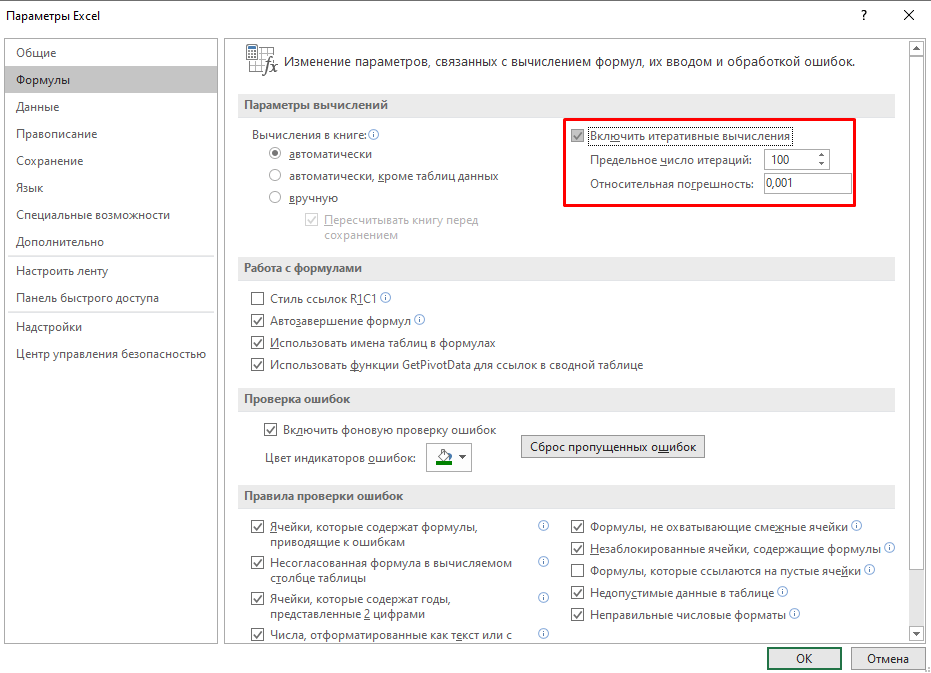Click info icon for Ячейки, которые содержат годы
Image resolution: width=931 pixels, height=673 pixels.
click(x=543, y=598)
